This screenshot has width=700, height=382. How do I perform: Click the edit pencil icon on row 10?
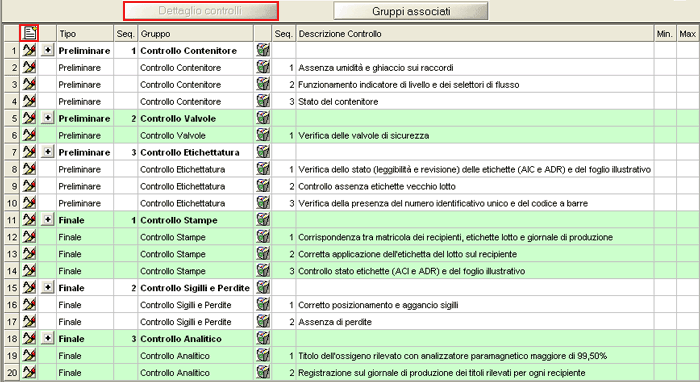tap(29, 203)
